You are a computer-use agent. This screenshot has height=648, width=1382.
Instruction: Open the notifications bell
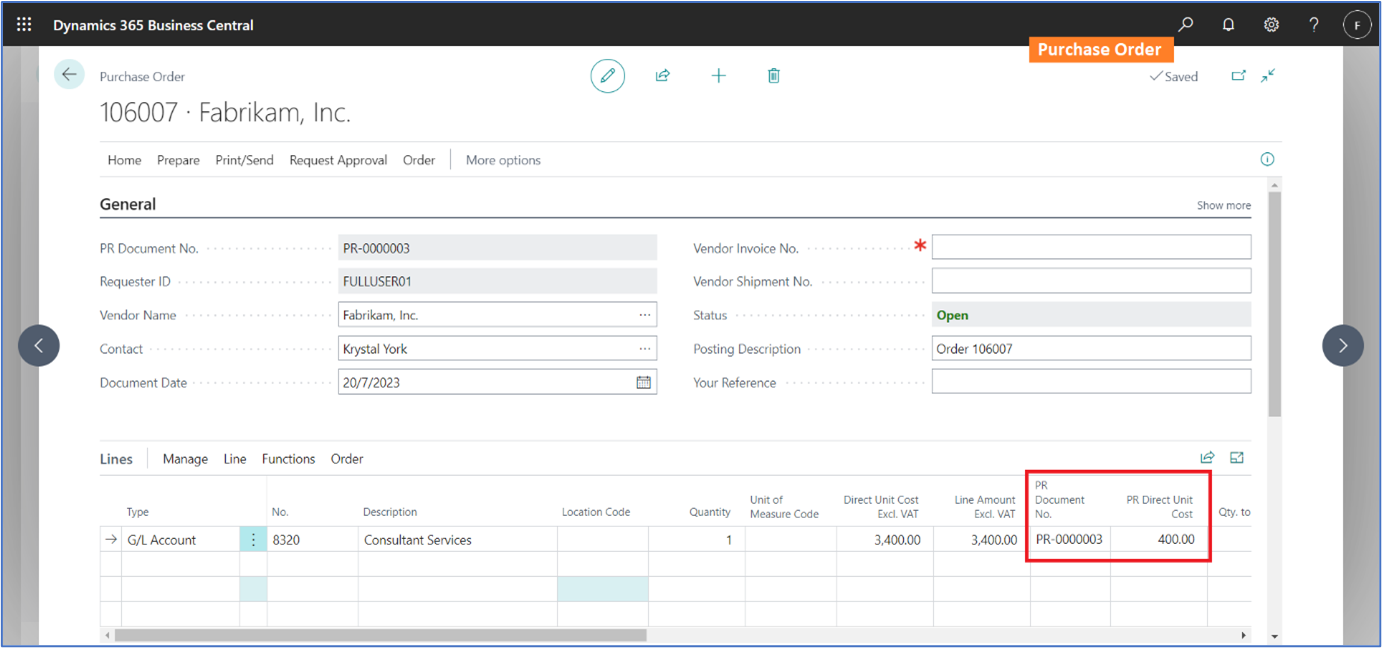tap(1228, 25)
